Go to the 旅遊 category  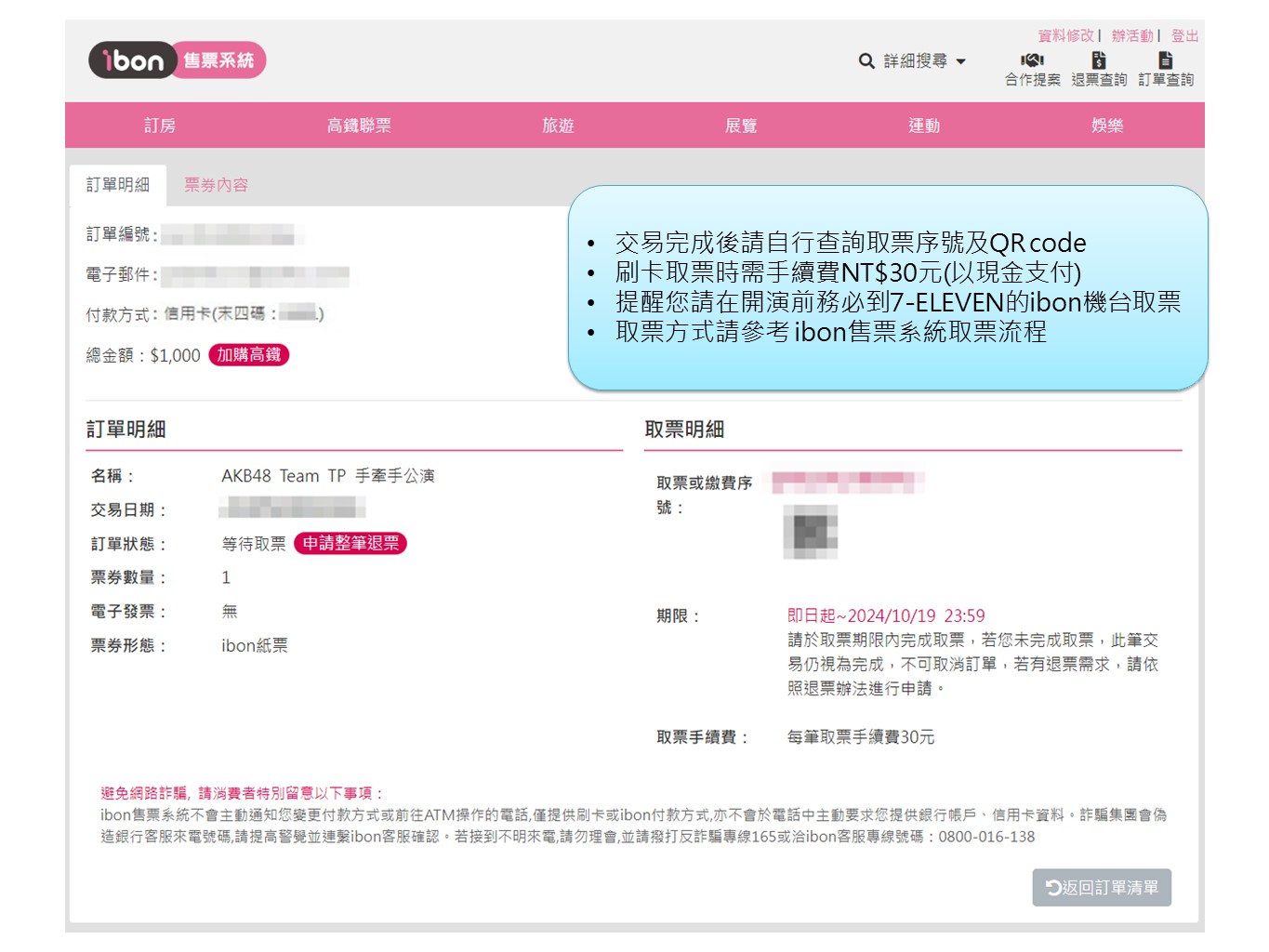tap(558, 126)
